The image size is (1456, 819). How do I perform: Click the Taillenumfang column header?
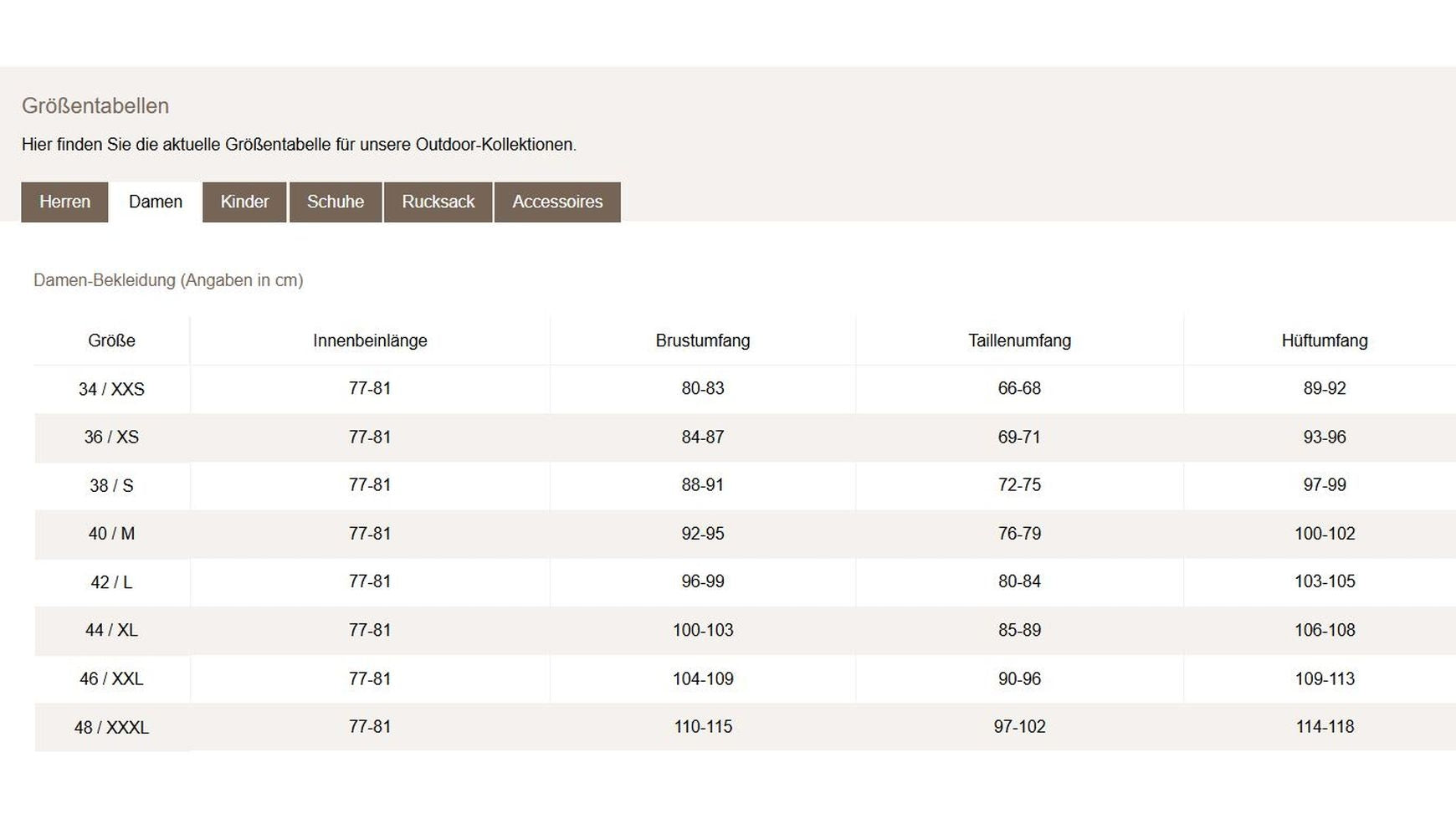(x=1019, y=340)
